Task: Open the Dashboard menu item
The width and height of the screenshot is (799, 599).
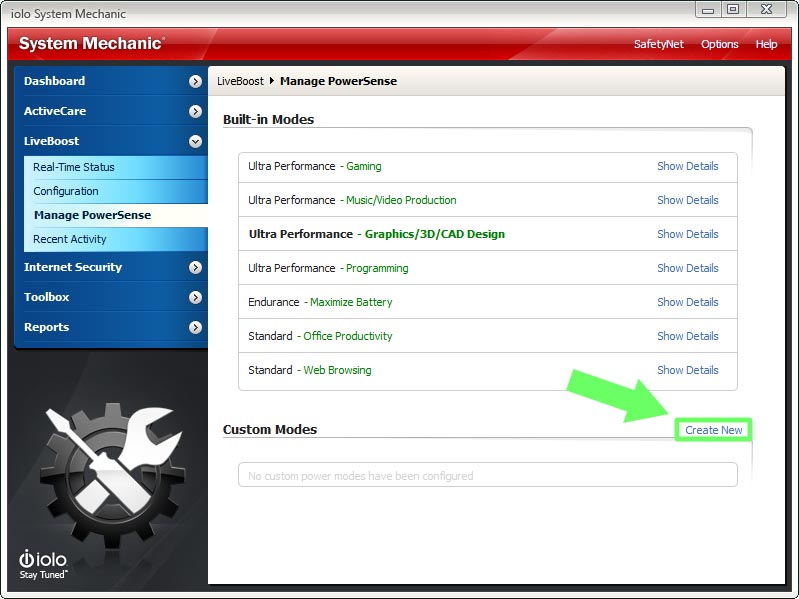Action: pyautogui.click(x=55, y=81)
